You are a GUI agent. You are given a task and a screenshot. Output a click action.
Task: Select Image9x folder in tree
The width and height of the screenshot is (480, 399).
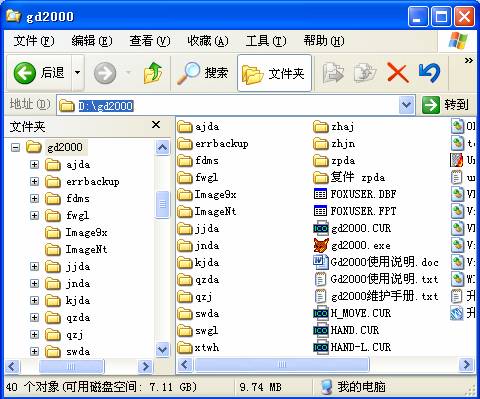(76, 232)
